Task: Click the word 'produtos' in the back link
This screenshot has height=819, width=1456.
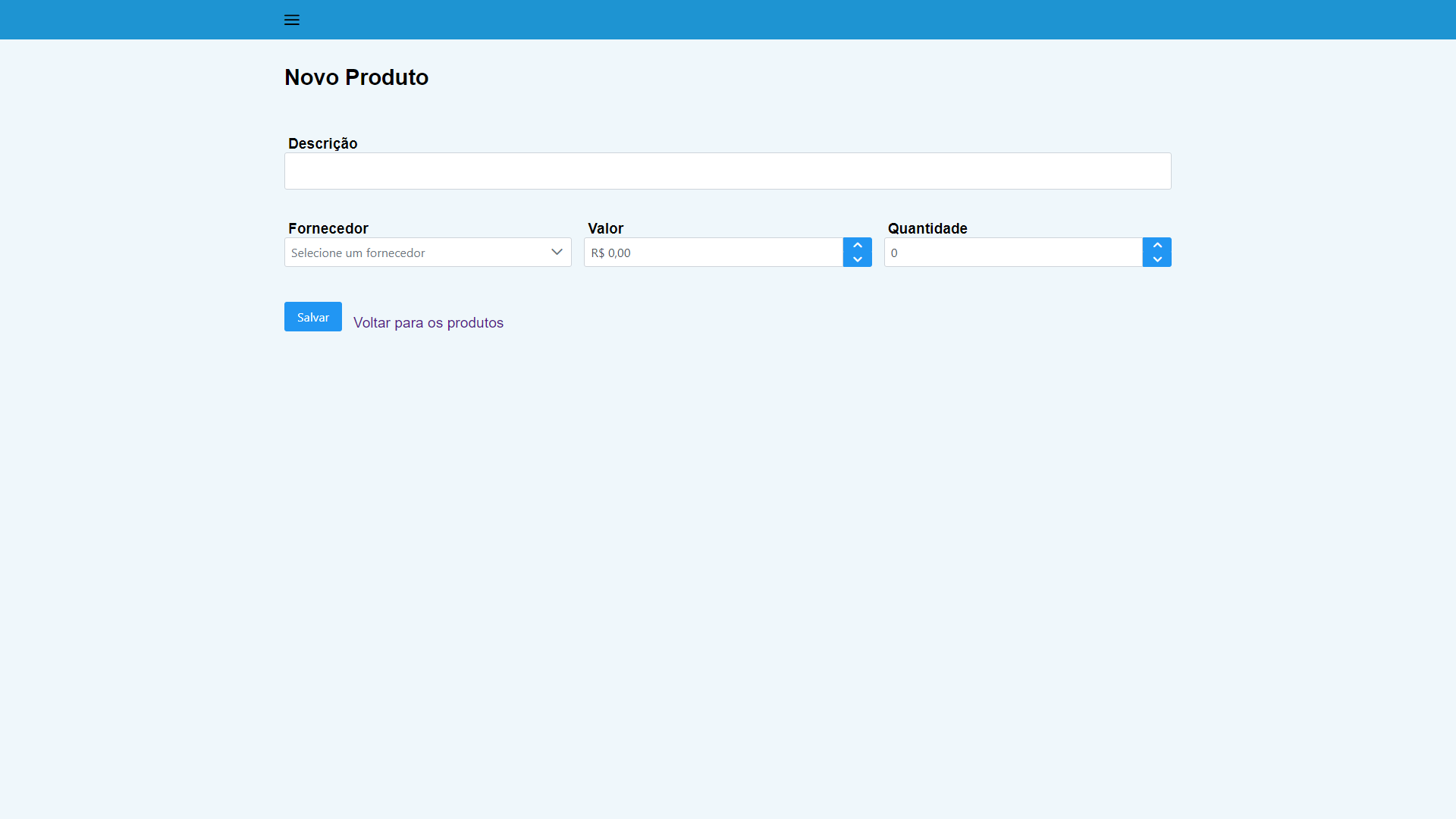Action: coord(475,323)
